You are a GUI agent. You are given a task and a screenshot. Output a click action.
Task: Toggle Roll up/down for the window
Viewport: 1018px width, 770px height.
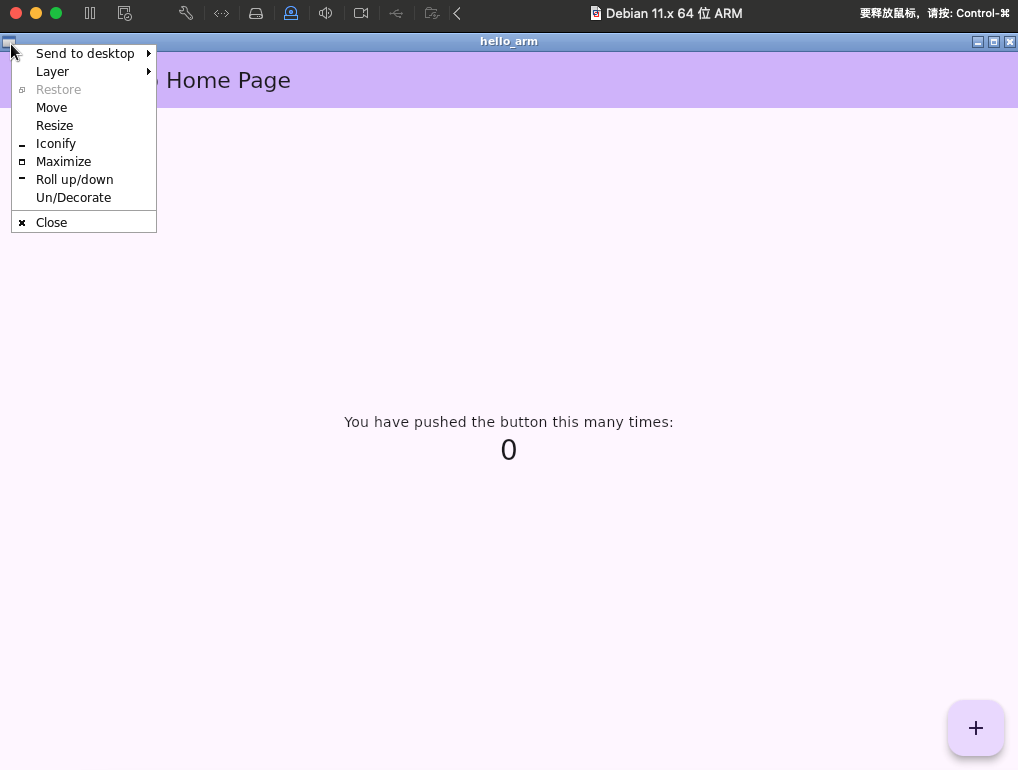click(75, 179)
